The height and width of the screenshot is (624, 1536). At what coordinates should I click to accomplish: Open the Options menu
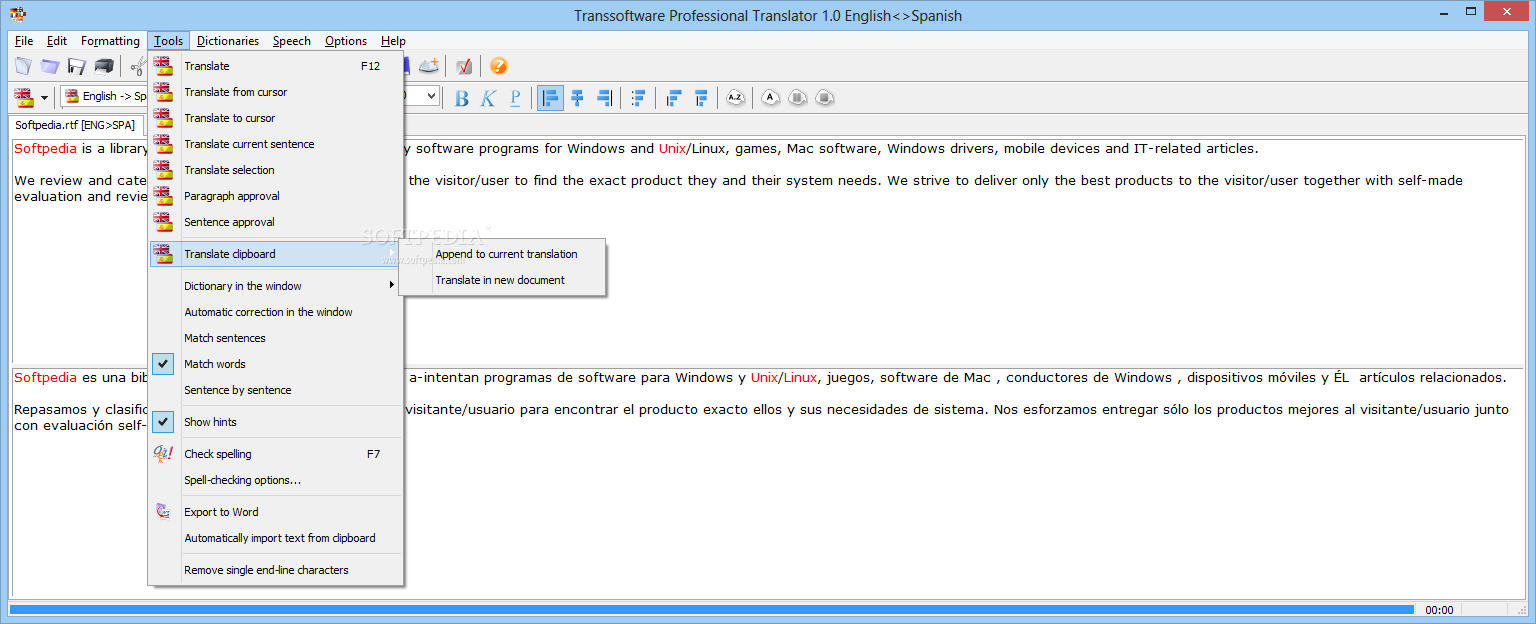[346, 41]
